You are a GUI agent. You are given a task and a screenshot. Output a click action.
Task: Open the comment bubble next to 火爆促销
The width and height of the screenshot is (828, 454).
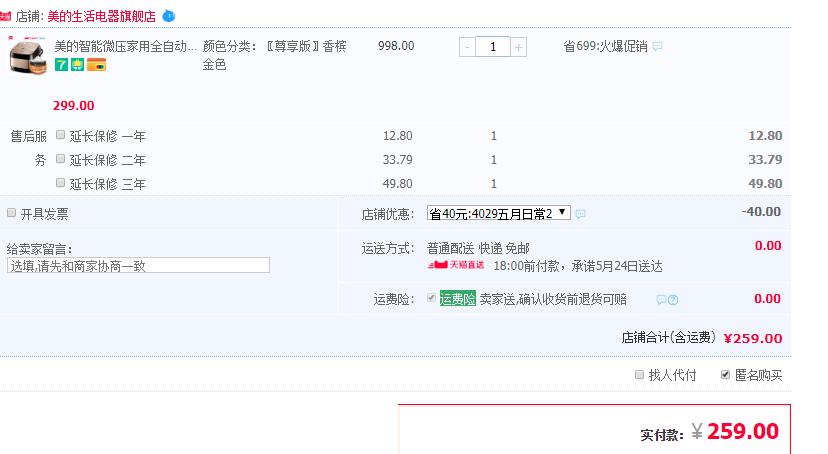pos(657,46)
